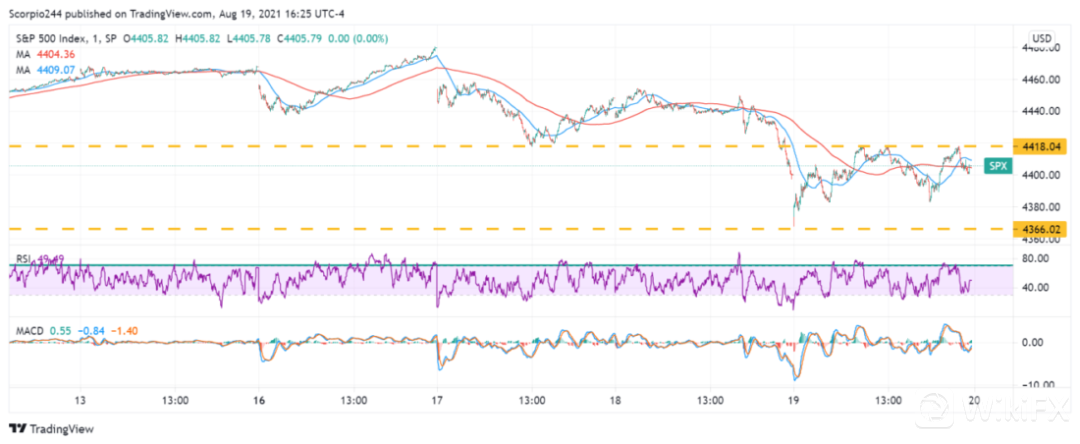1080x444 pixels.
Task: Click date 19 on the time axis
Action: (794, 401)
